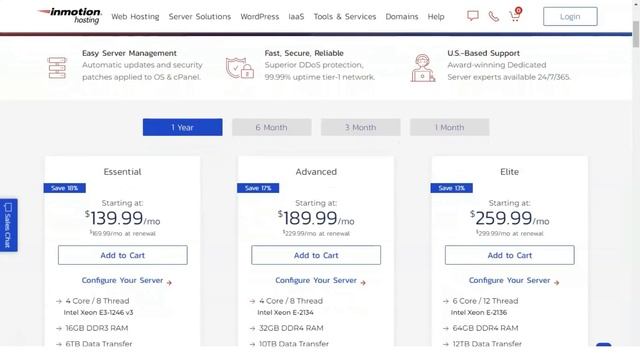Screen dimensions: 640x360
Task: Click the $229.99/mo at renewal note
Action: point(316,233)
